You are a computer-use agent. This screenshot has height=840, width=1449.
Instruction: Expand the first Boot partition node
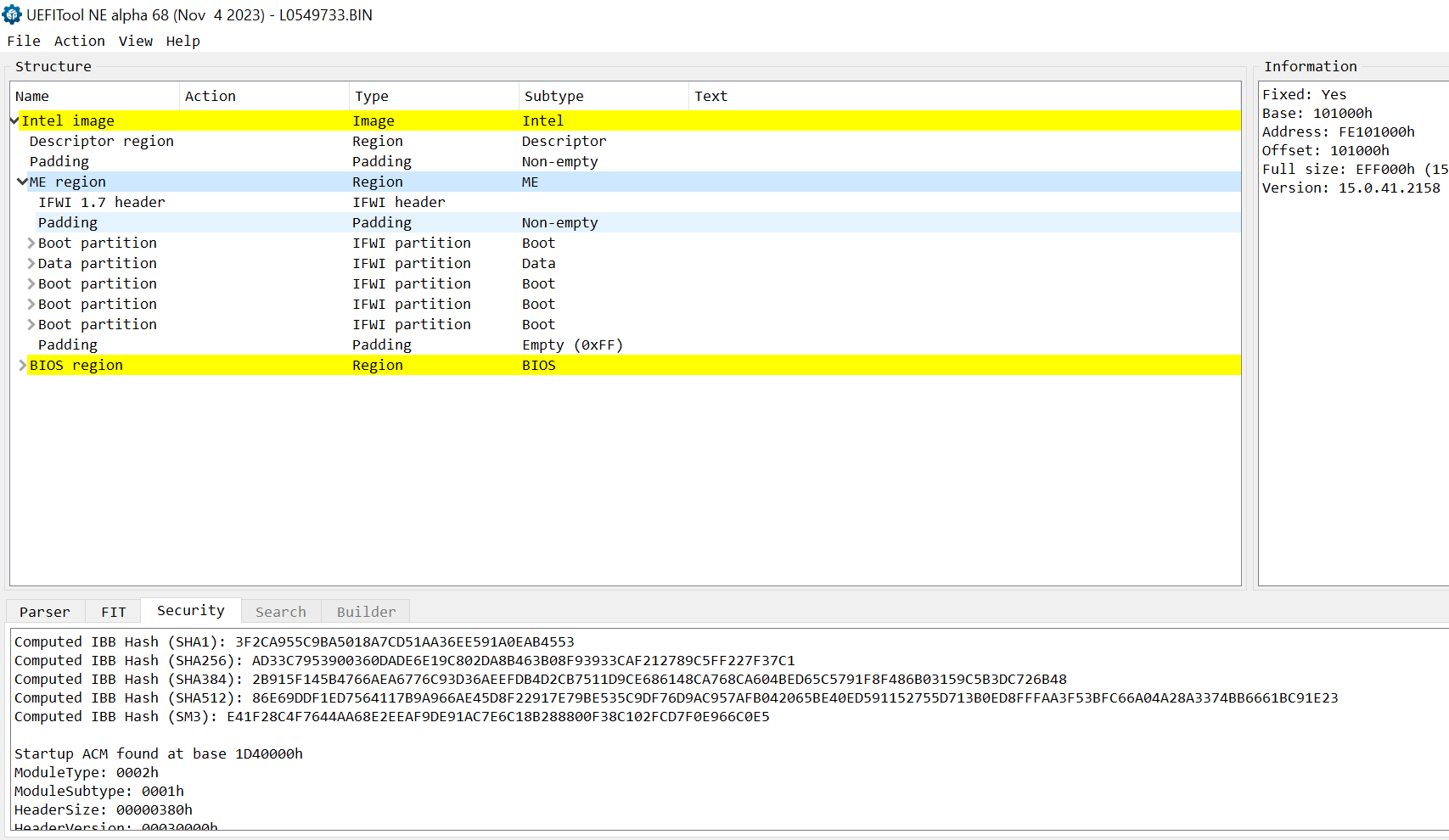click(31, 243)
